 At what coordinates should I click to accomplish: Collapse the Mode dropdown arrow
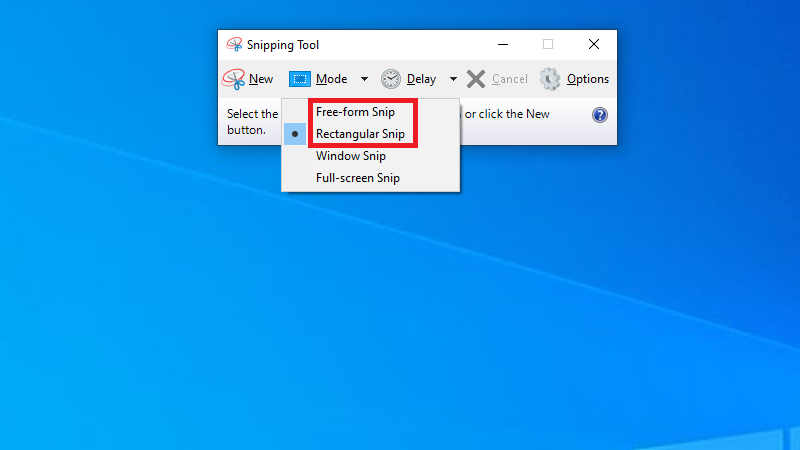point(364,79)
